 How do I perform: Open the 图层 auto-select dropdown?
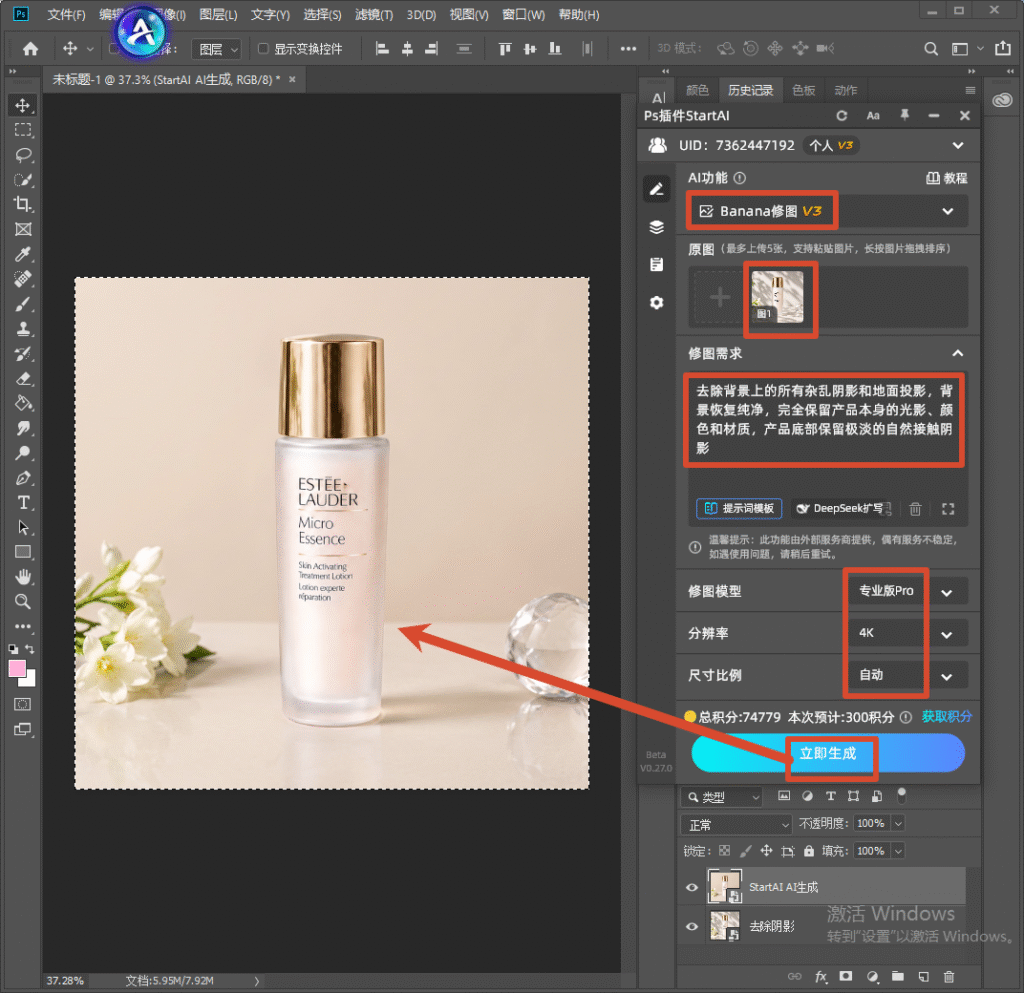217,49
